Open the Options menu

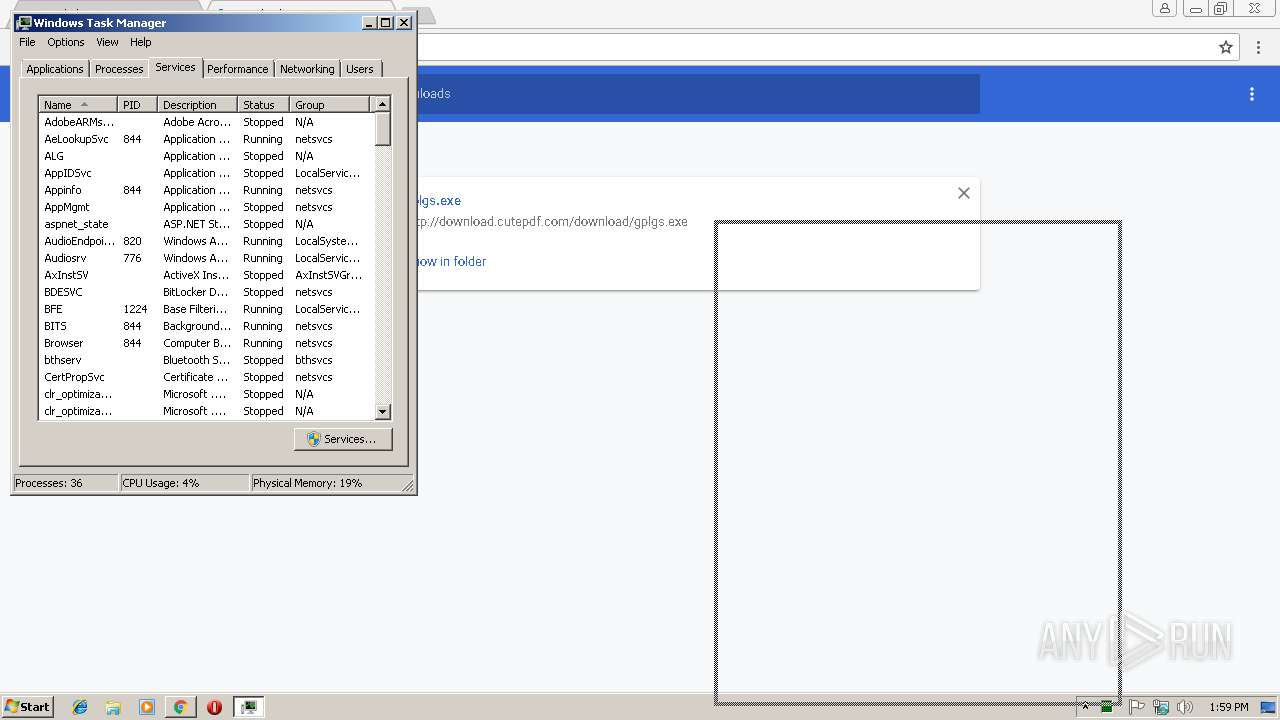pos(65,42)
